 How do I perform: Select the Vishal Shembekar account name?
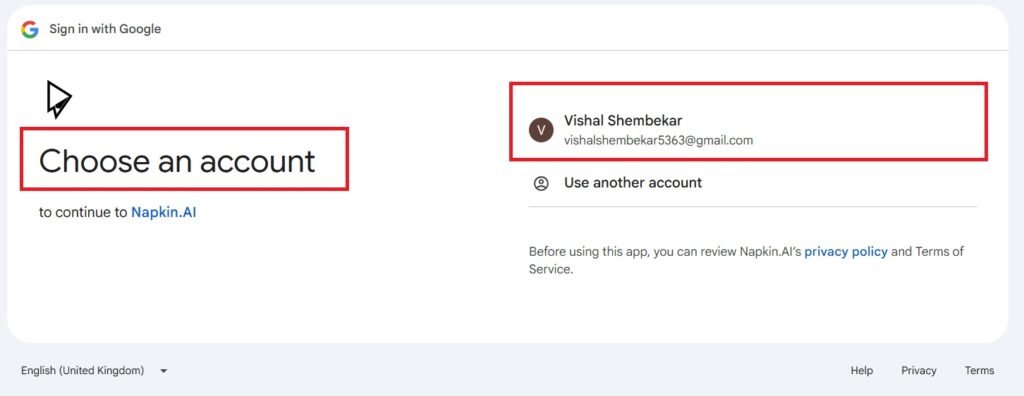click(x=623, y=121)
